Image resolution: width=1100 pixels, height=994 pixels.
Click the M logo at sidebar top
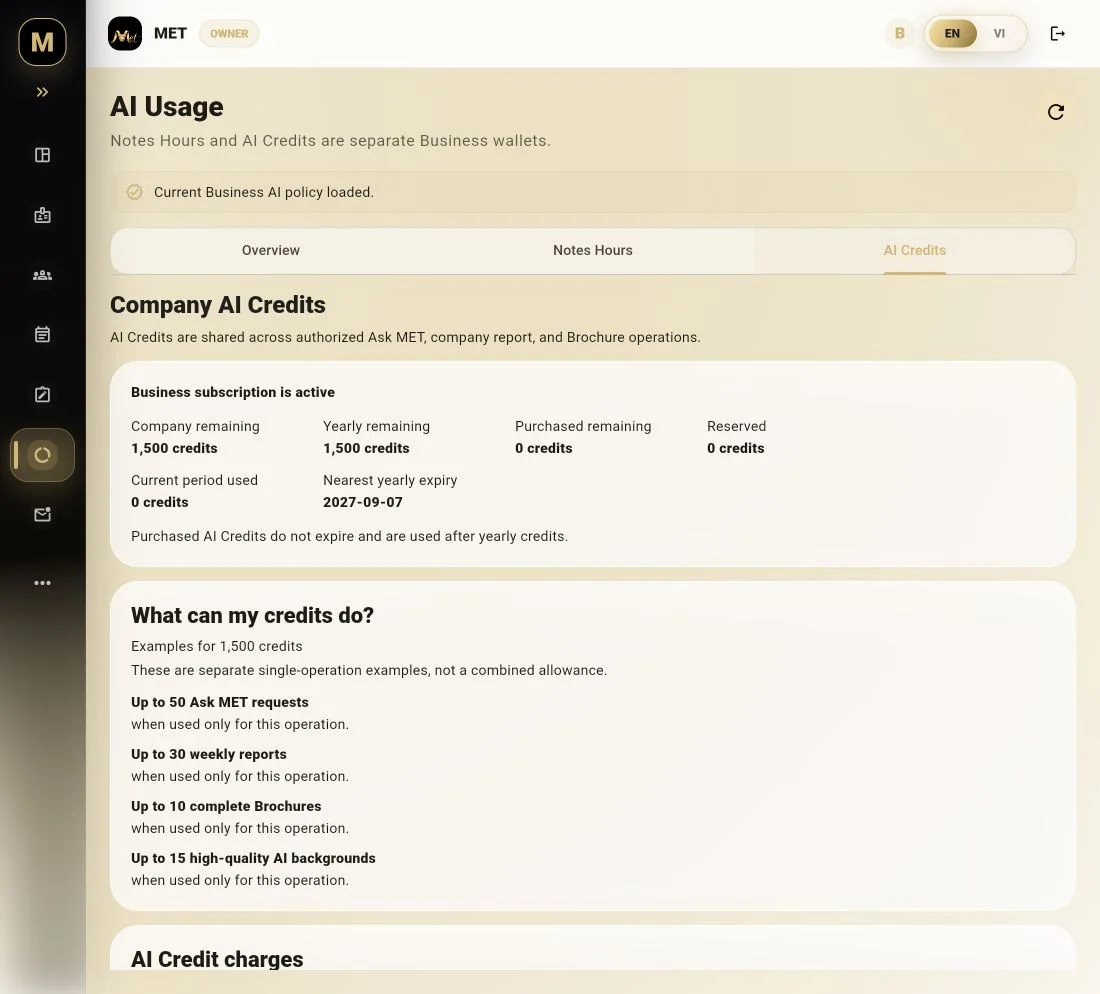pos(42,42)
